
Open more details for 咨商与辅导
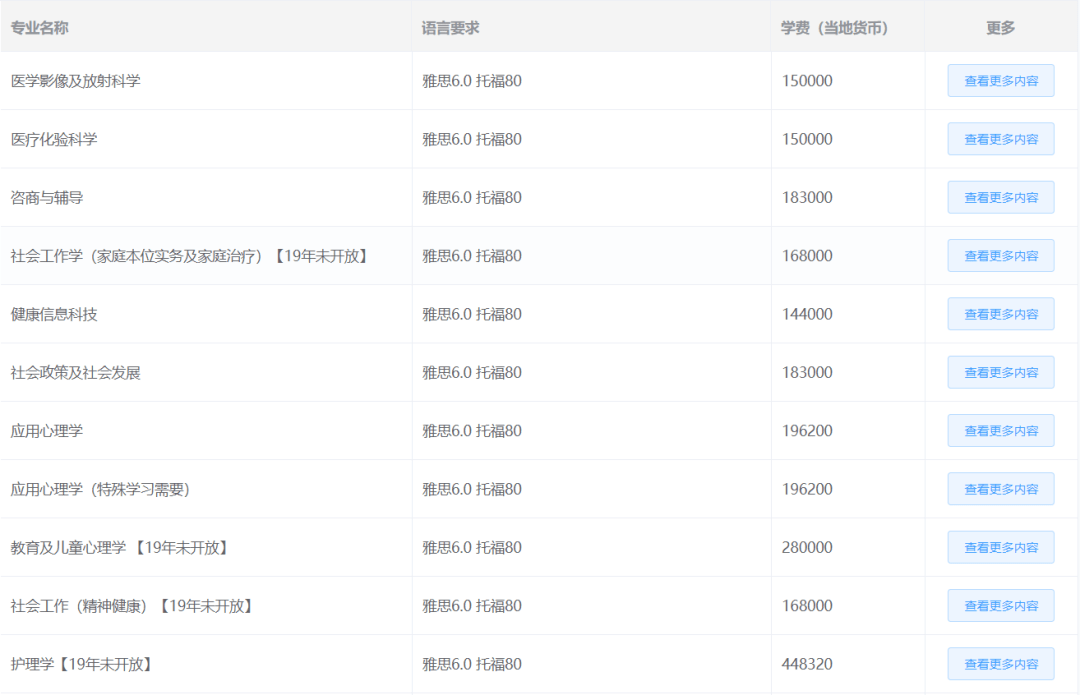coord(1000,198)
